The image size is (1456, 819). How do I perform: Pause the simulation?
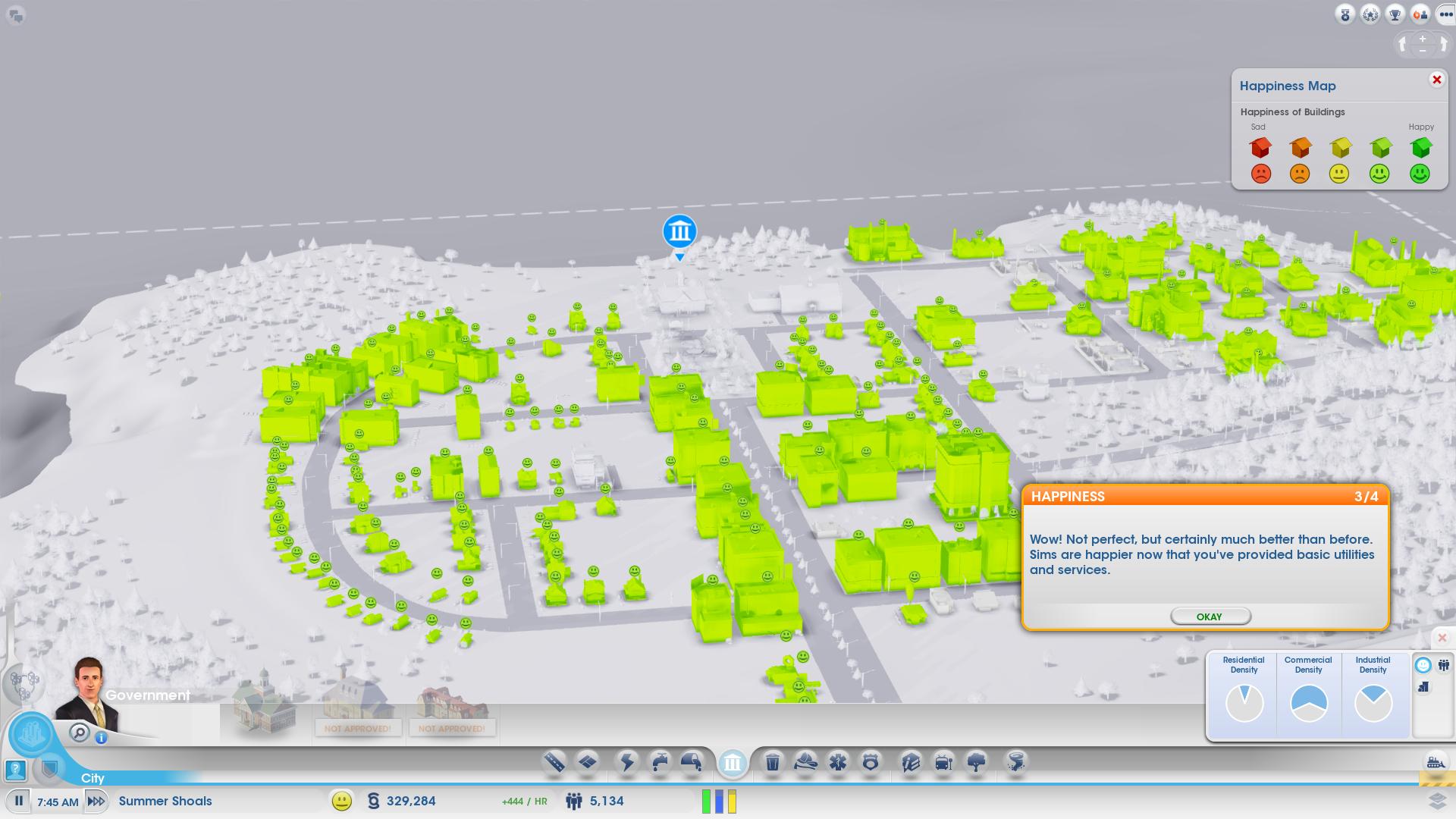[x=18, y=801]
